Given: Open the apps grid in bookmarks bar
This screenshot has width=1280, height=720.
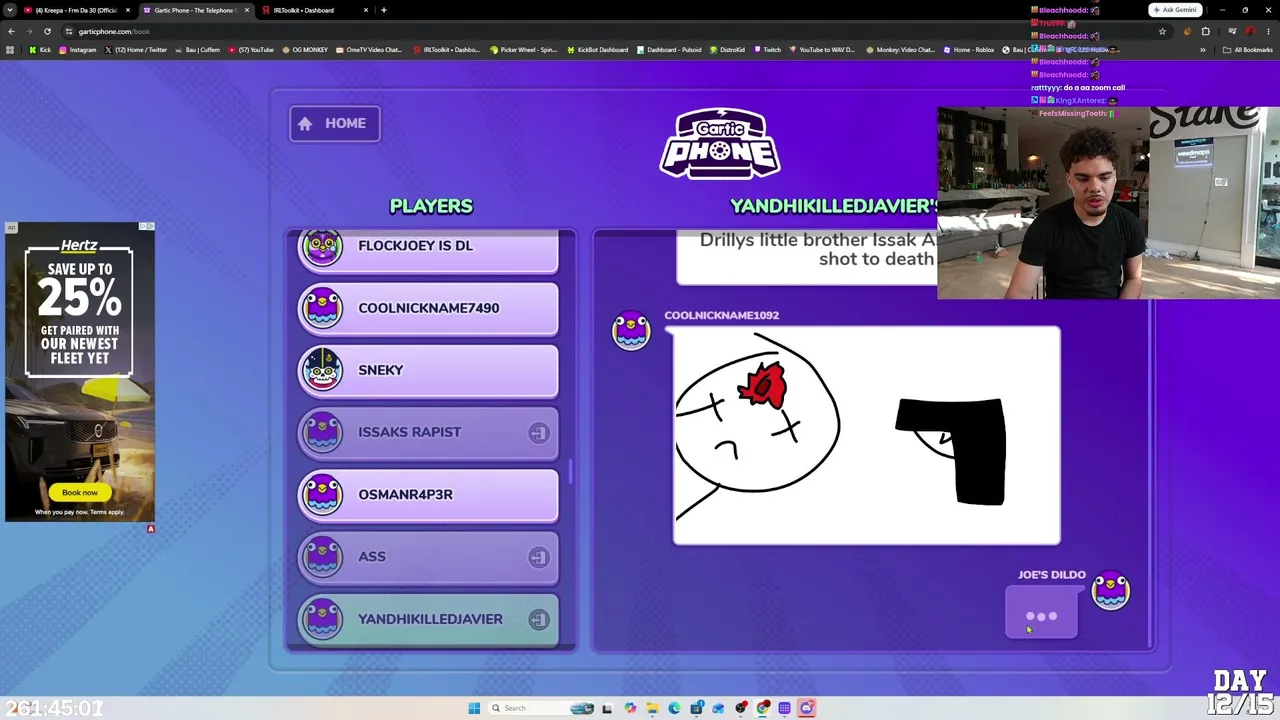Looking at the screenshot, I should [10, 50].
